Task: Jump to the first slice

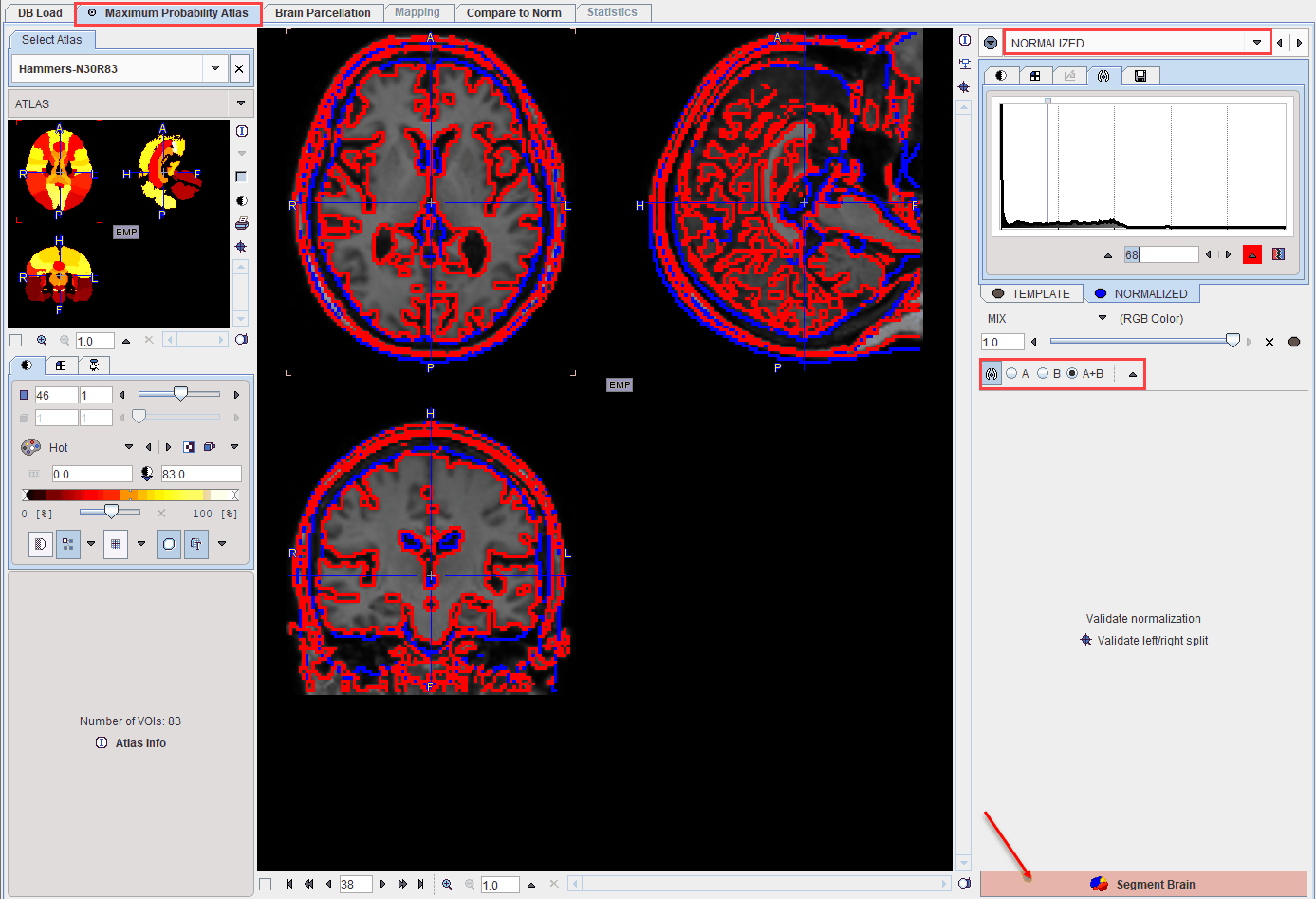Action: click(289, 884)
